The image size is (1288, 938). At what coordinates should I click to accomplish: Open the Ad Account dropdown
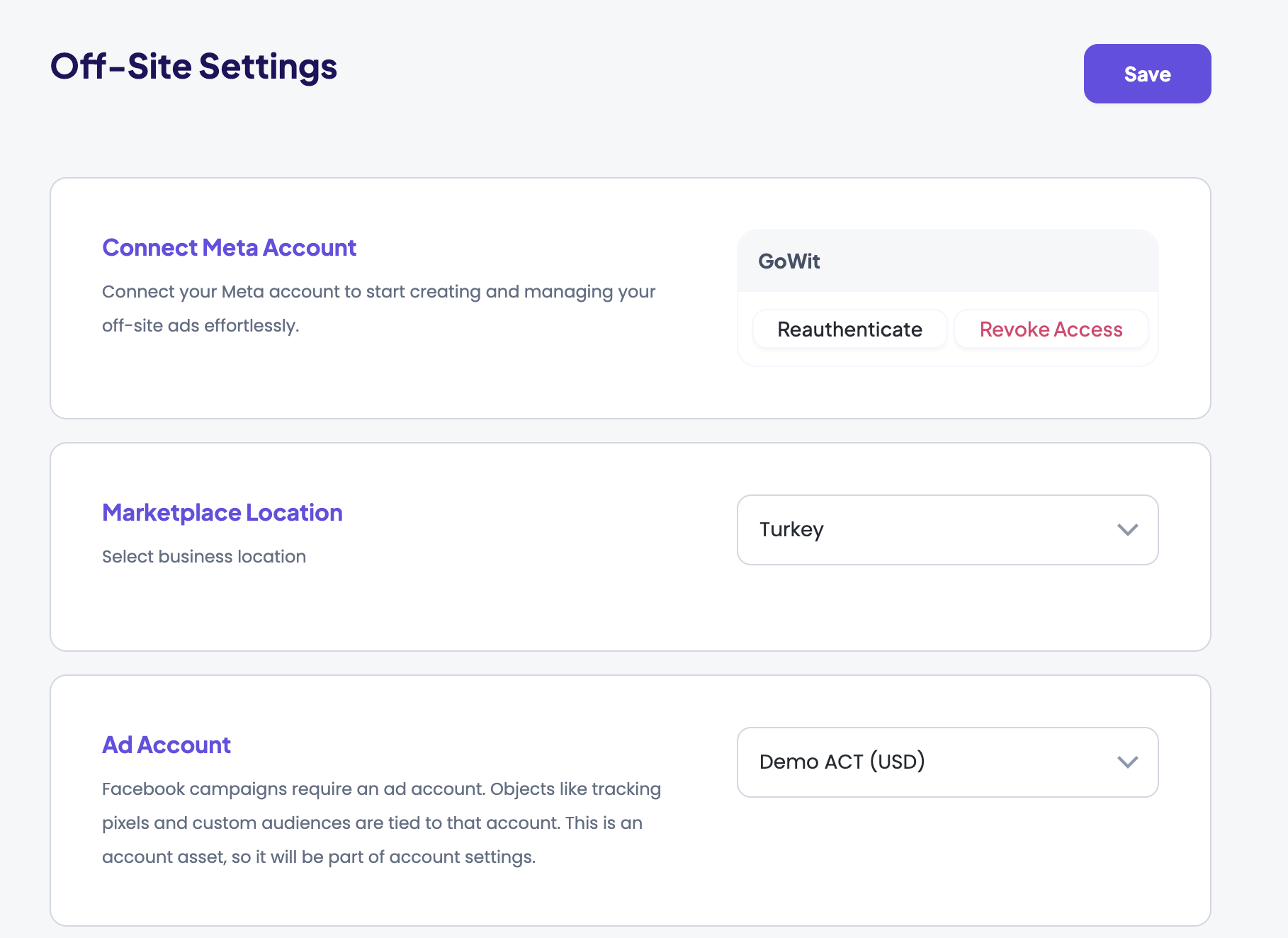947,762
